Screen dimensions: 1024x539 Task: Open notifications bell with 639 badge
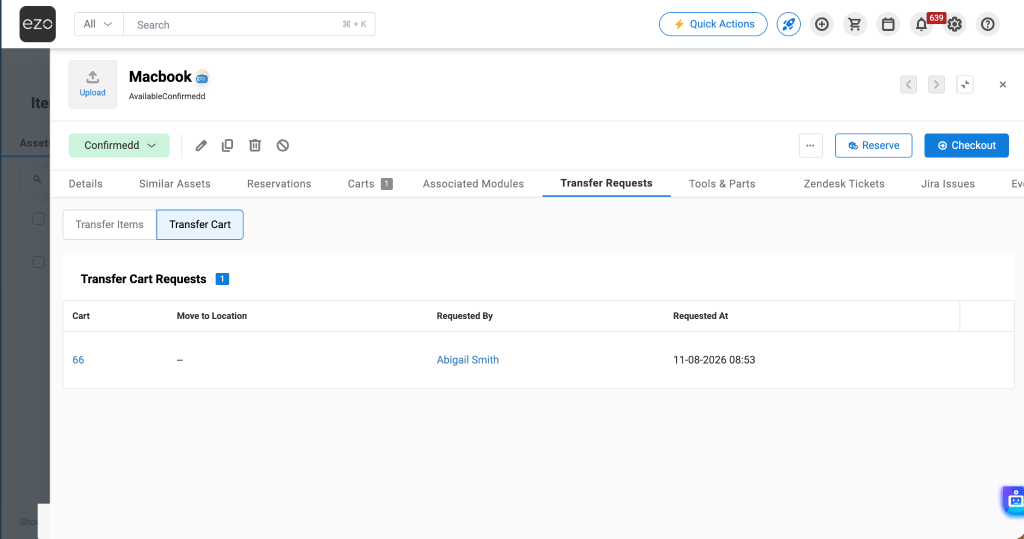coord(921,24)
